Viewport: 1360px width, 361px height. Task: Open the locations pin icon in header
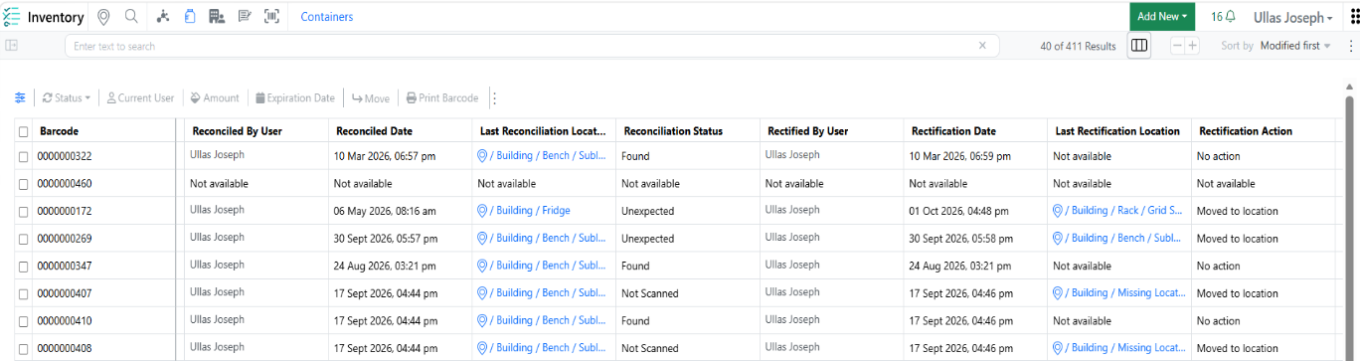pos(104,17)
